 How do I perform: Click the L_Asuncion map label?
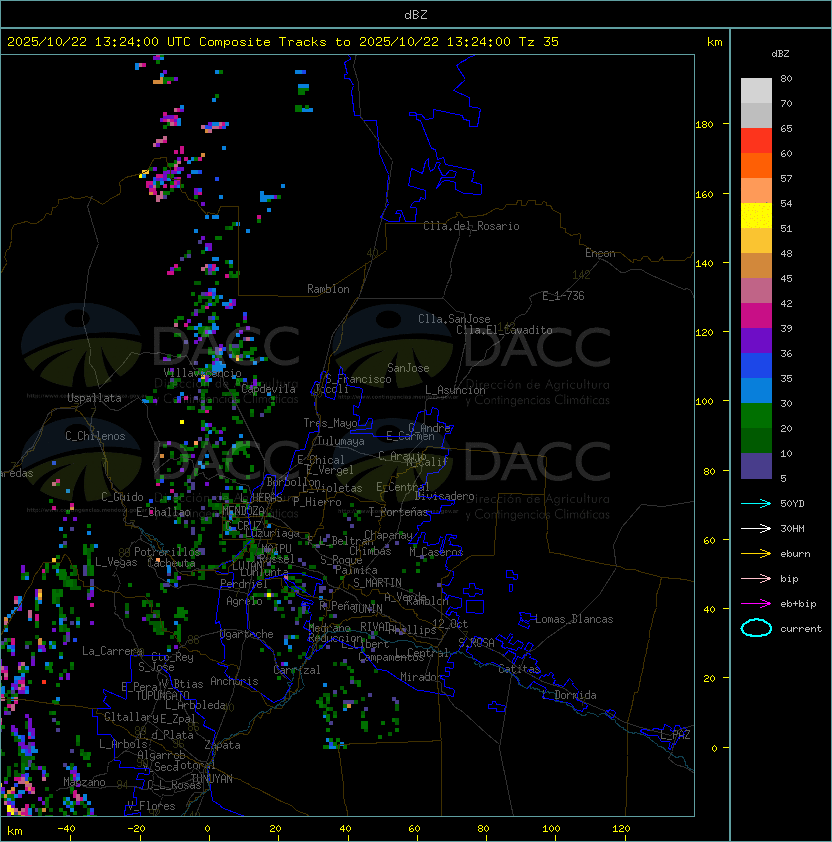coord(455,390)
